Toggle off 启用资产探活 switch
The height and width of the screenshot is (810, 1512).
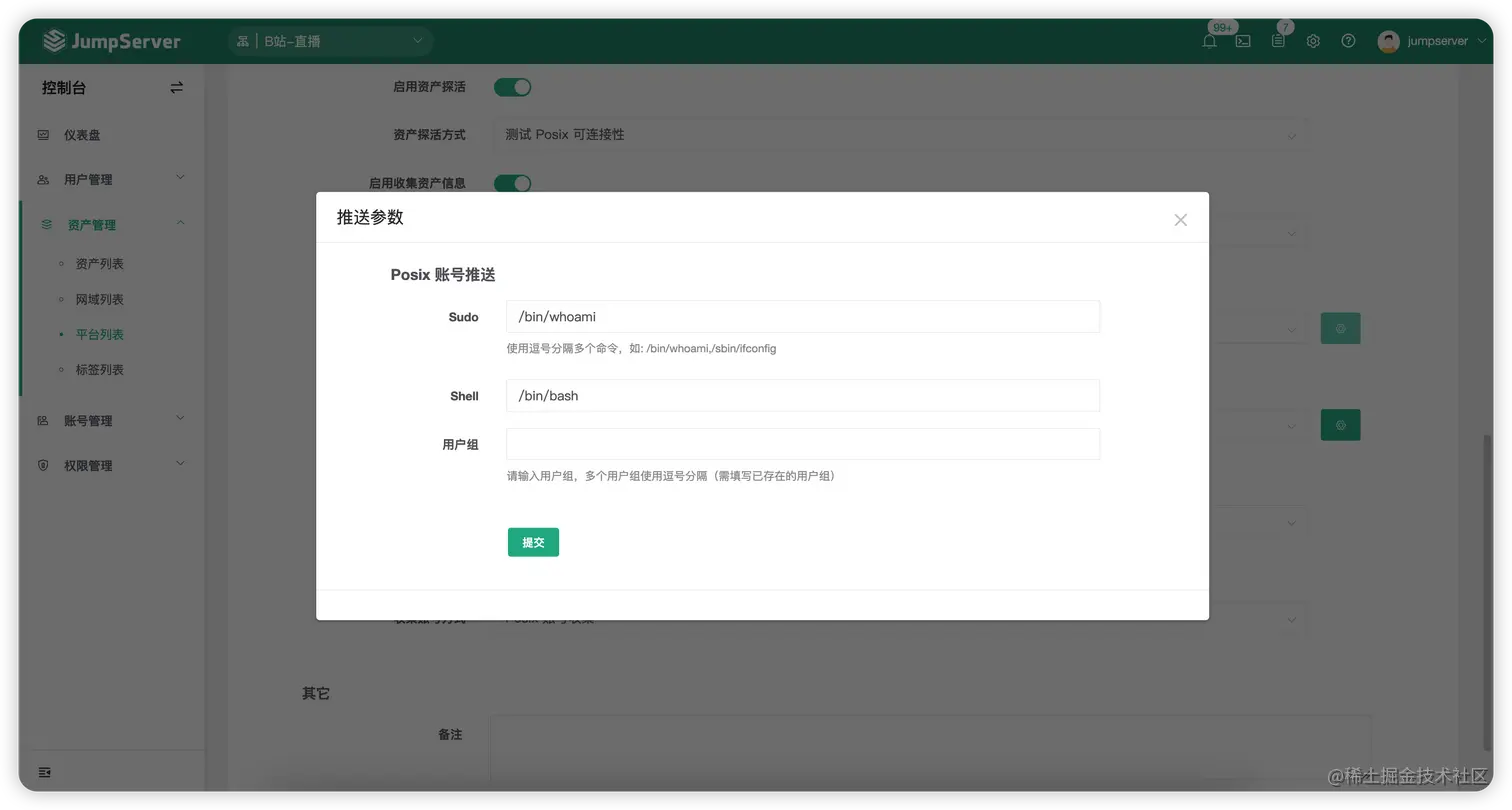point(512,87)
